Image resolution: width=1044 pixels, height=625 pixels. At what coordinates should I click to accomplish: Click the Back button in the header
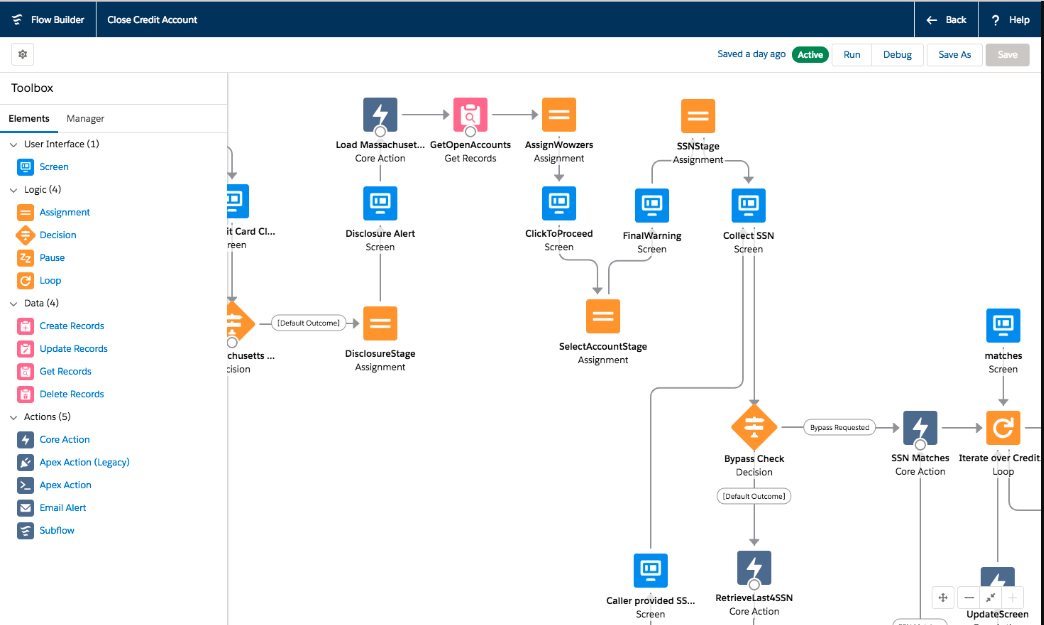[x=946, y=20]
